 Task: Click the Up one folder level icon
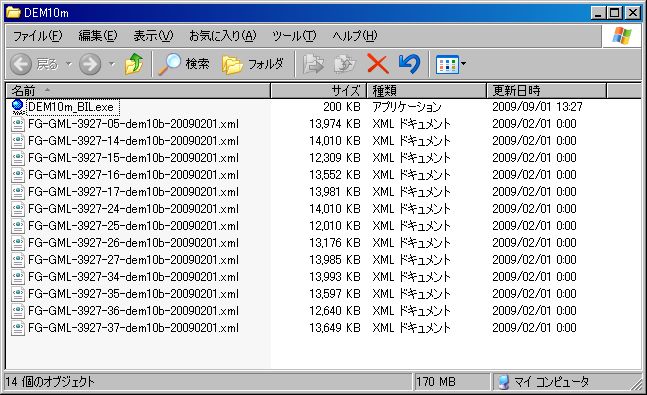click(134, 64)
